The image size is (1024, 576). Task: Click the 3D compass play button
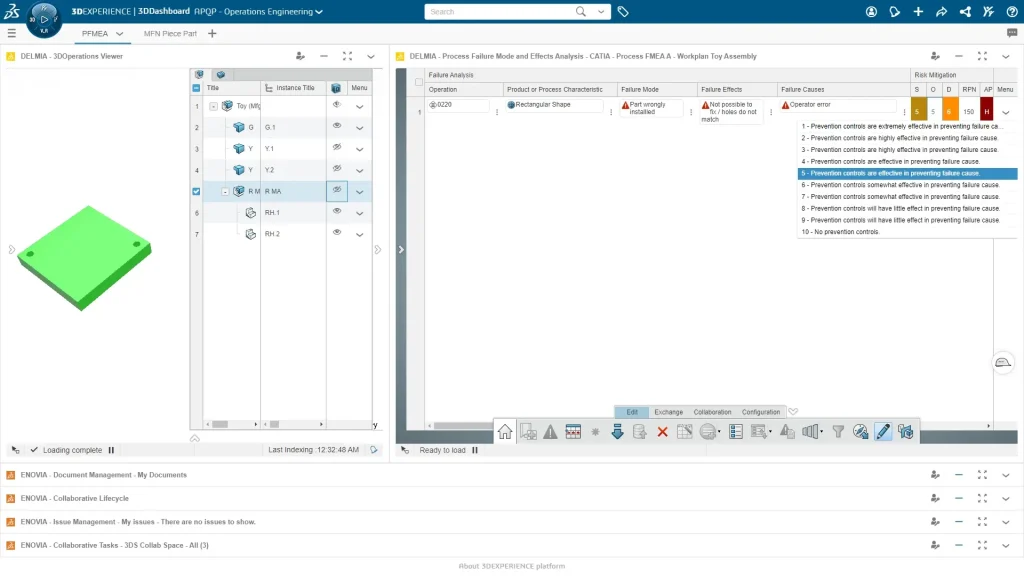[x=43, y=19]
